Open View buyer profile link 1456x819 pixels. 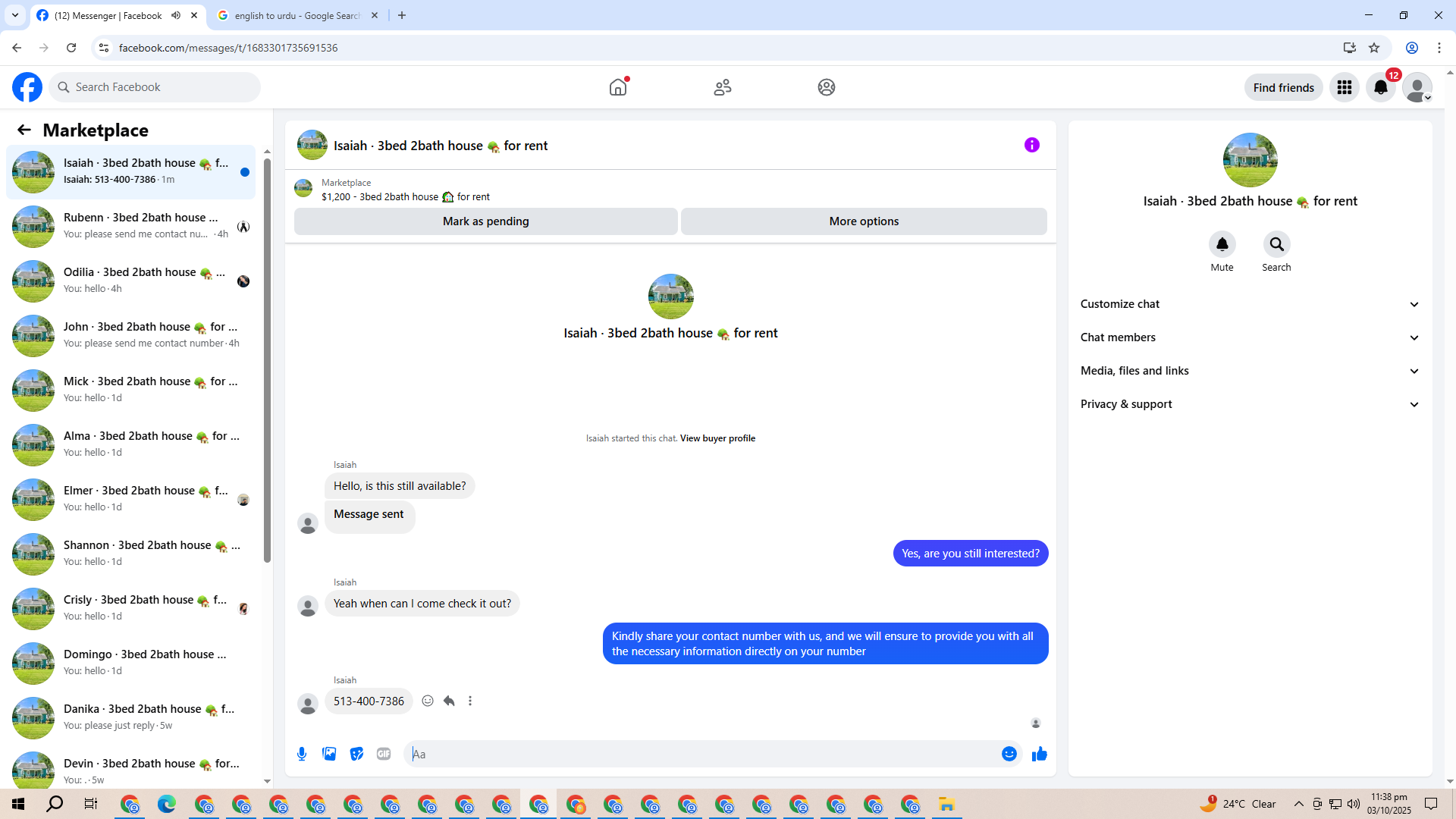coord(717,438)
